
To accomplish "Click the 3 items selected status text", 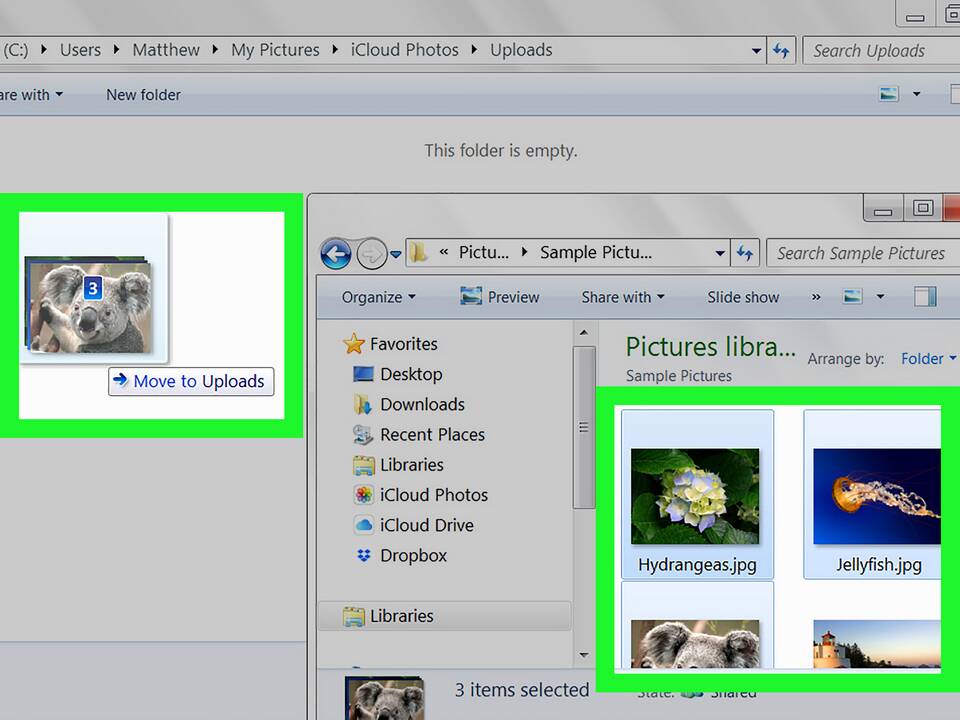I will click(522, 690).
